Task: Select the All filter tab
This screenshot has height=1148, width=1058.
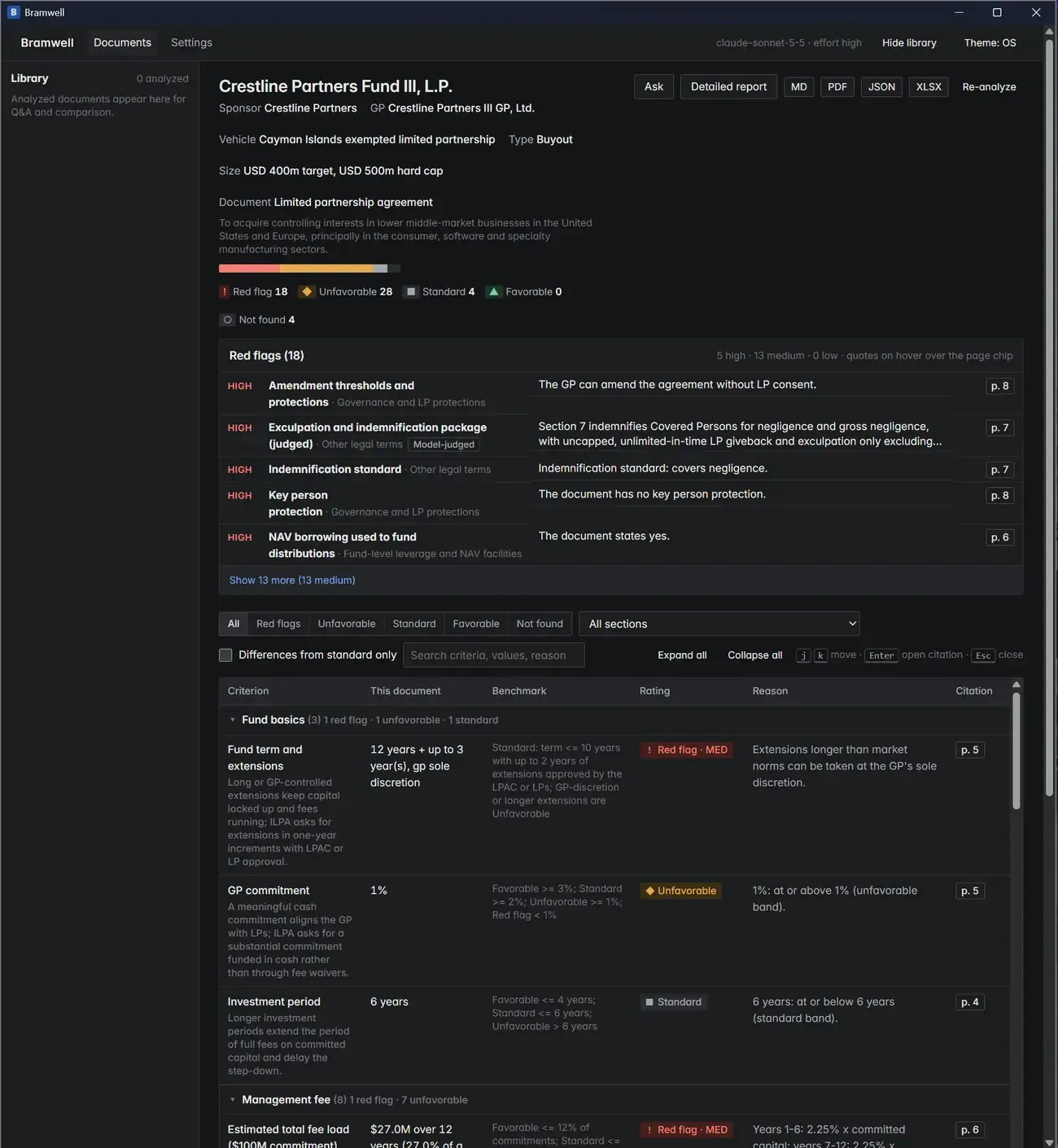Action: click(234, 624)
